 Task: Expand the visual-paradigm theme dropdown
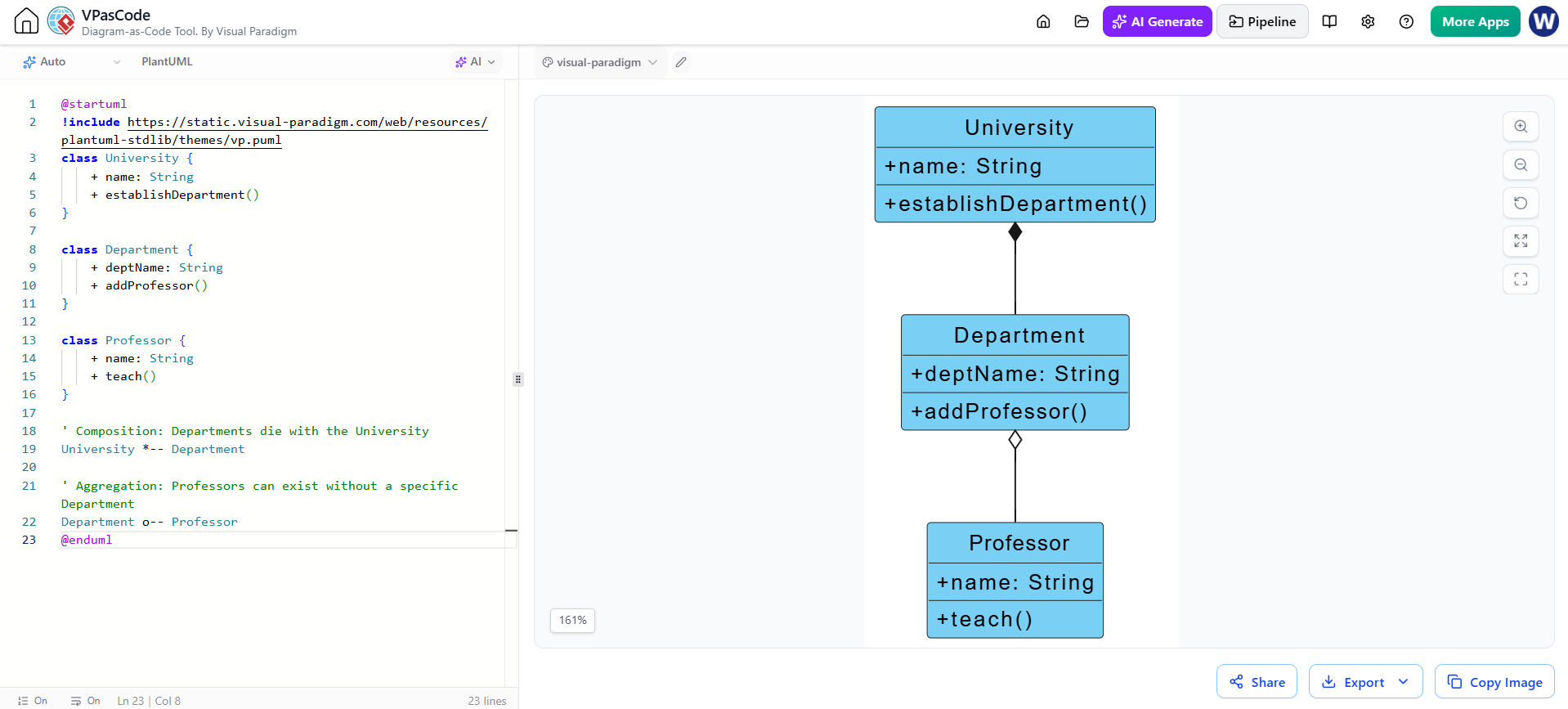point(599,62)
